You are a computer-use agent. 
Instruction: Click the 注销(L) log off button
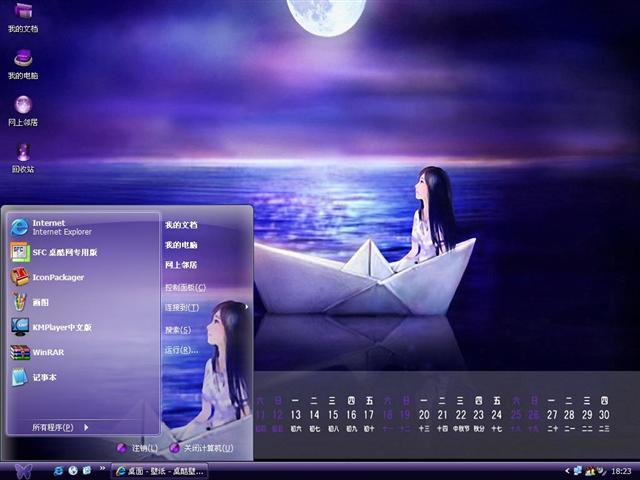click(138, 448)
